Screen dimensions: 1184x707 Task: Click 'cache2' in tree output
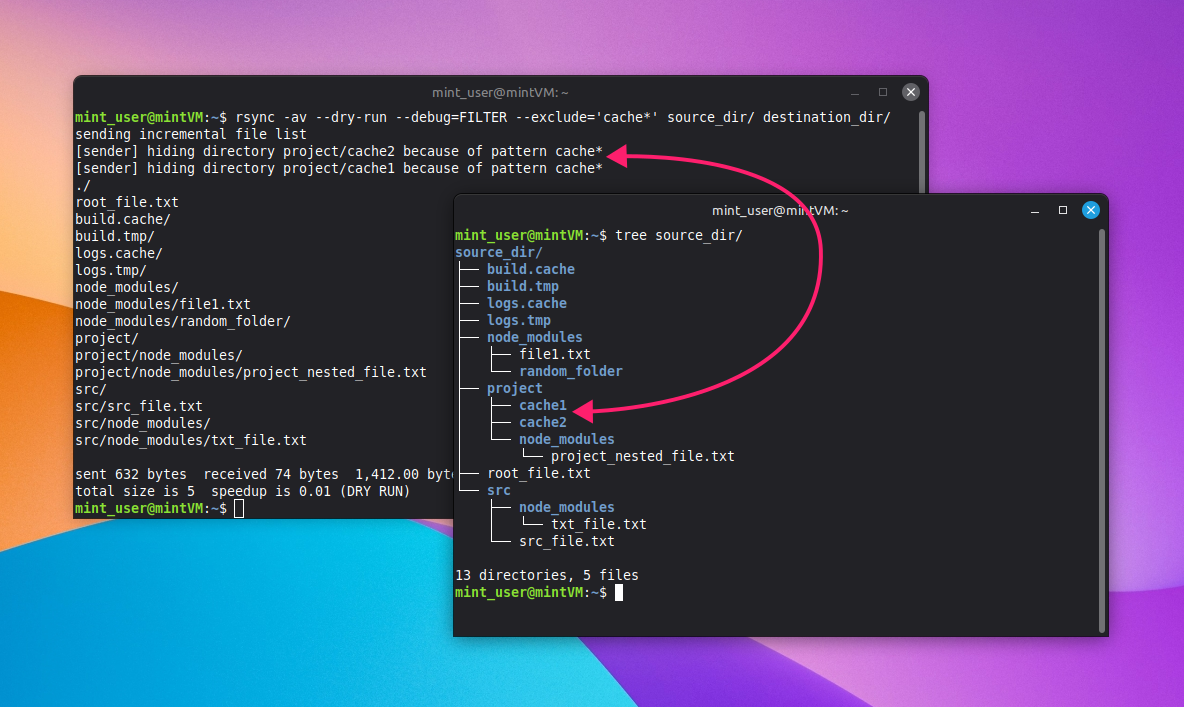[x=543, y=422]
